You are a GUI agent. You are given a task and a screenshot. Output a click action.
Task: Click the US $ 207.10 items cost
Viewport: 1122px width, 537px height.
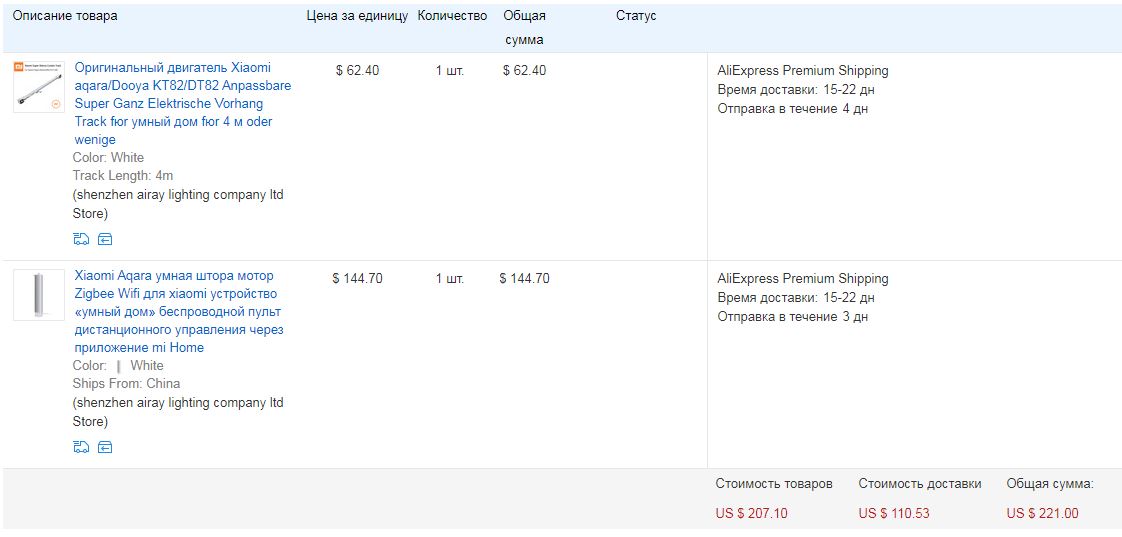click(x=751, y=513)
